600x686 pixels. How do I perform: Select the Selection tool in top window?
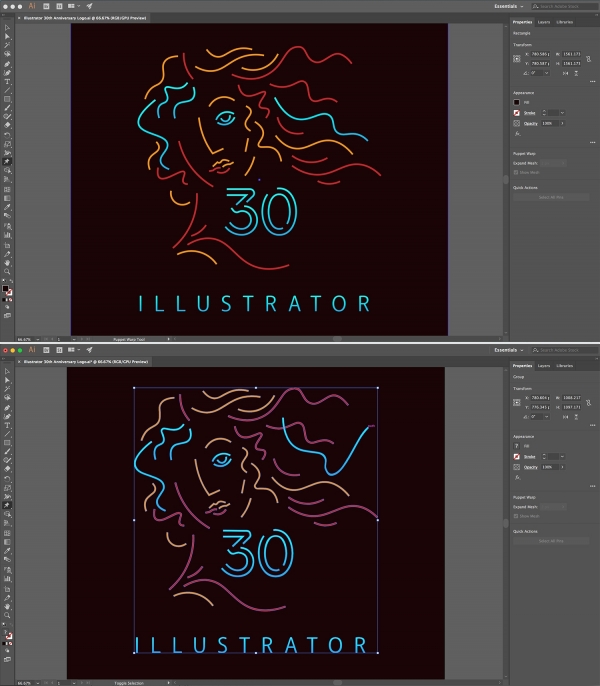point(7,28)
